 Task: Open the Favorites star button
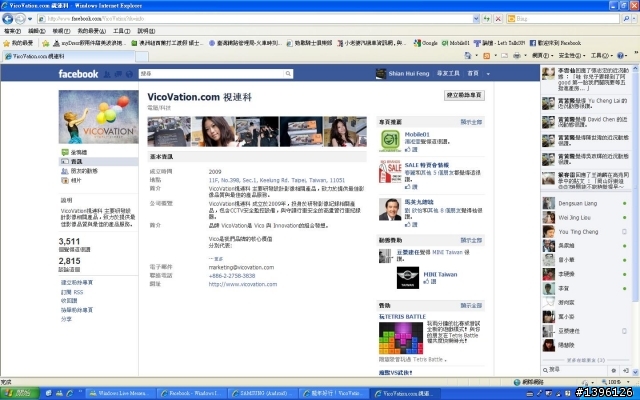coord(18,43)
